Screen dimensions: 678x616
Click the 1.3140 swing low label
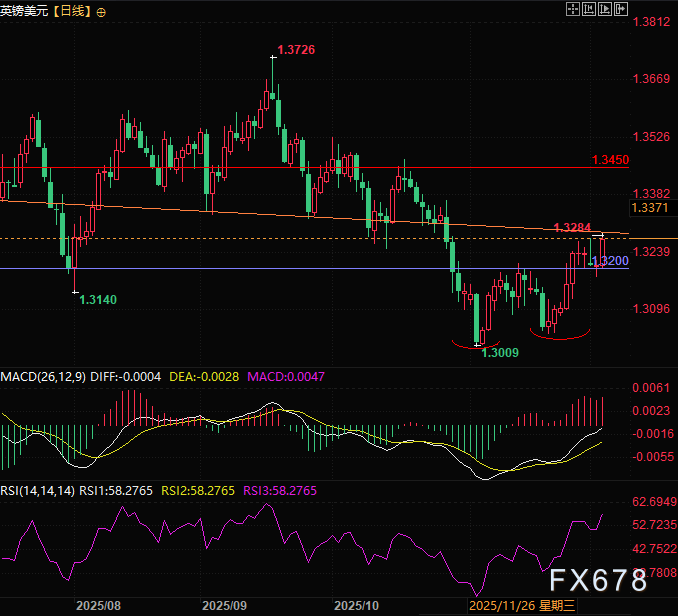(x=98, y=299)
